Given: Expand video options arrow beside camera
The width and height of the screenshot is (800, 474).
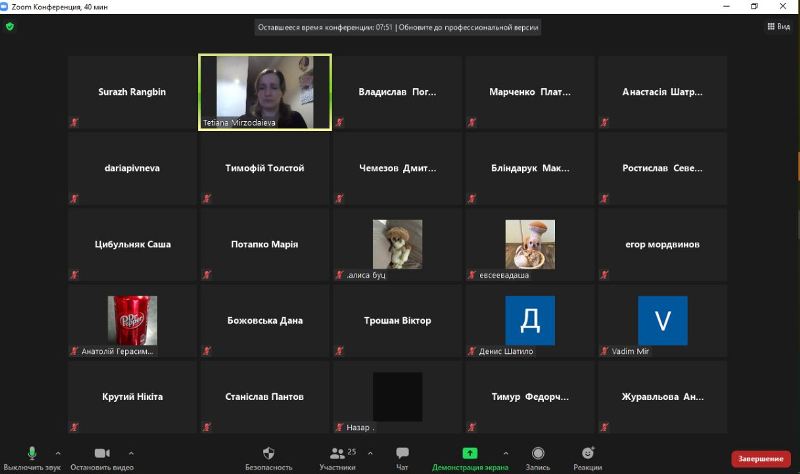Looking at the screenshot, I should point(131,453).
